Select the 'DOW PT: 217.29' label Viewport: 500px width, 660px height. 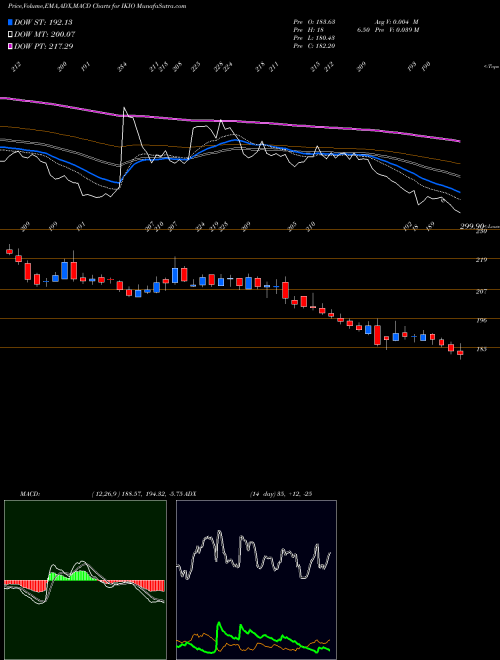click(44, 46)
